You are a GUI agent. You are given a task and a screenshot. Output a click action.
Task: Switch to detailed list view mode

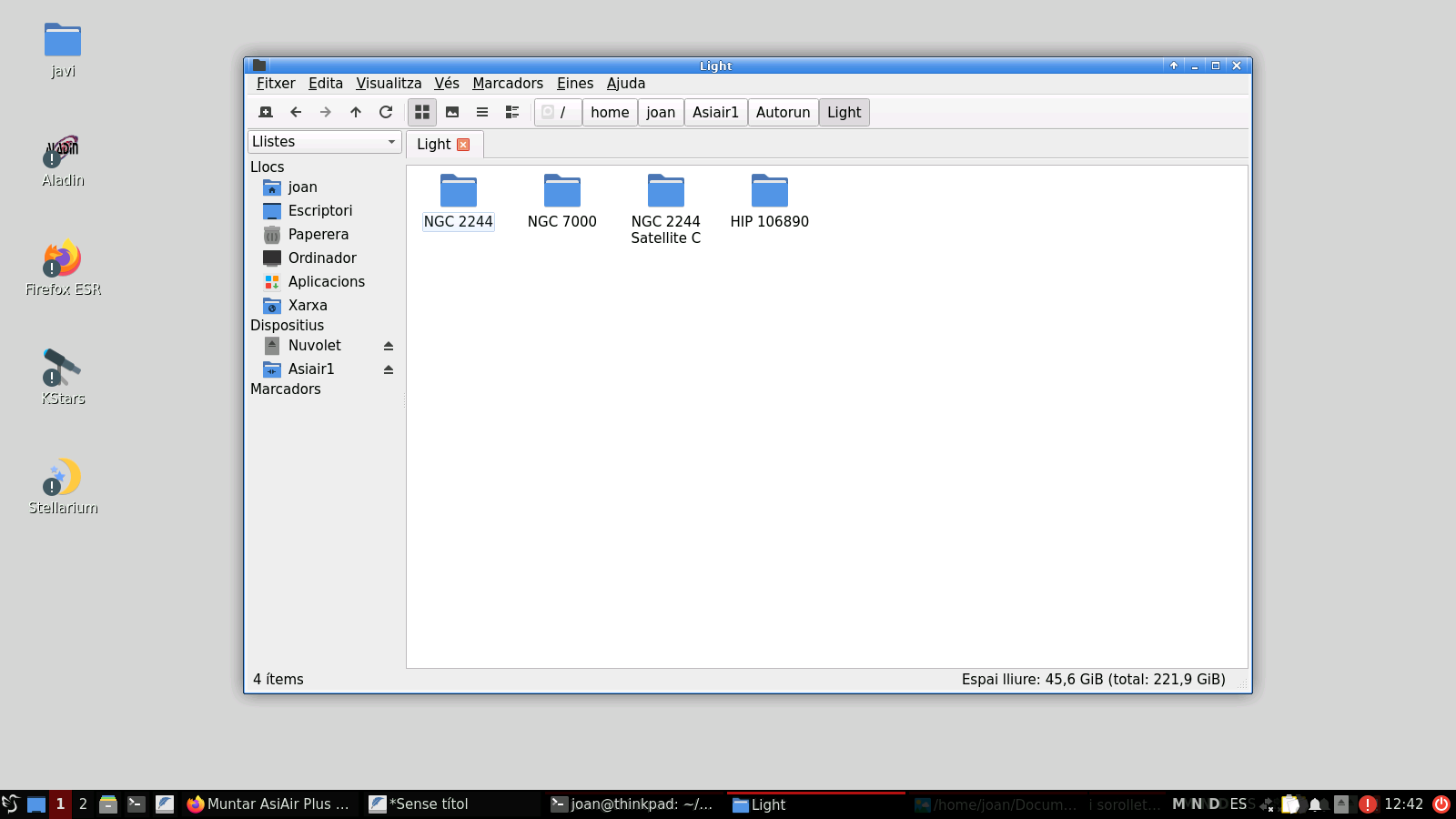512,112
